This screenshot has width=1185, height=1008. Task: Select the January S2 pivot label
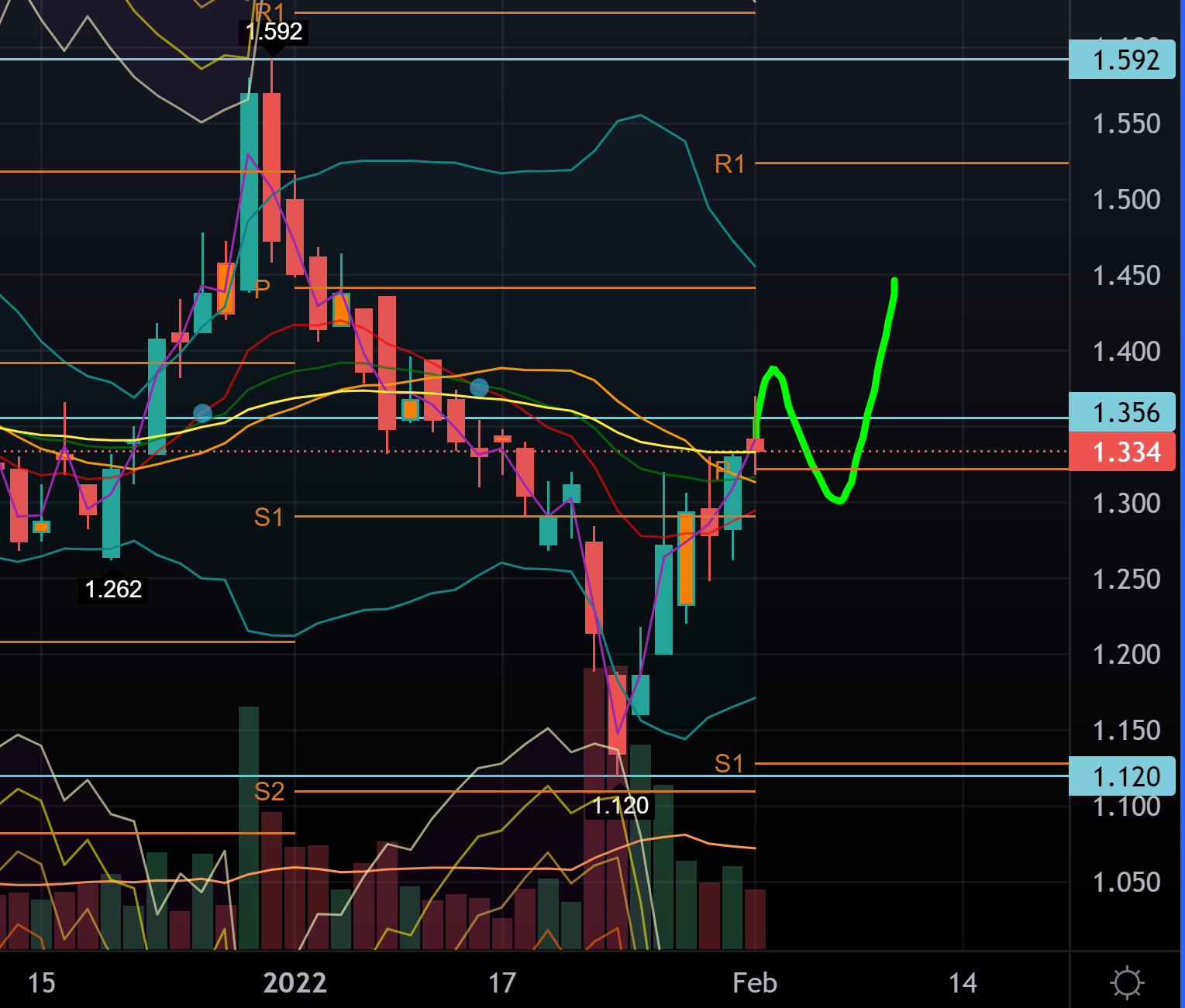pos(269,792)
